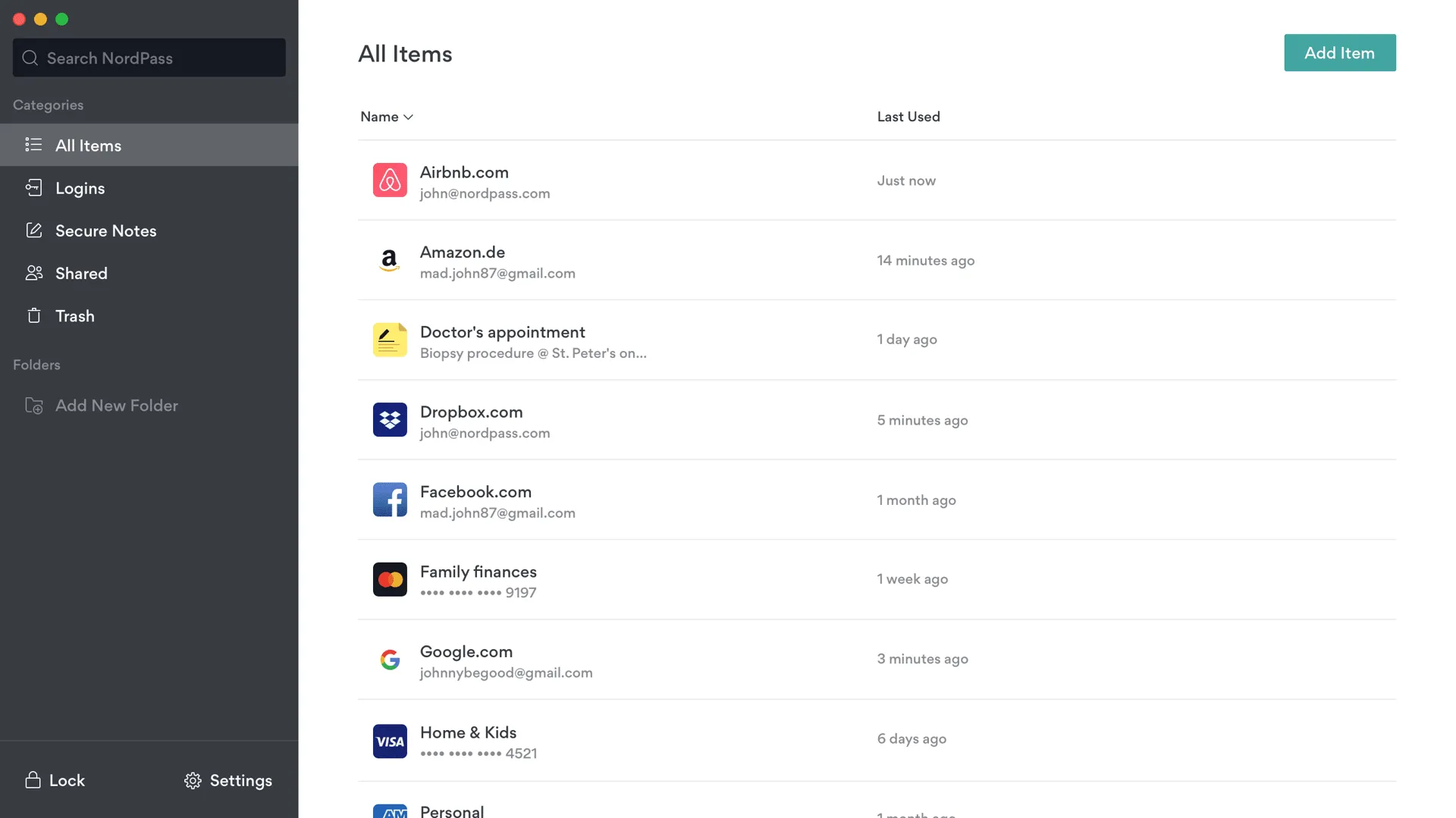Go to Logins category
The image size is (1456, 818).
point(80,188)
